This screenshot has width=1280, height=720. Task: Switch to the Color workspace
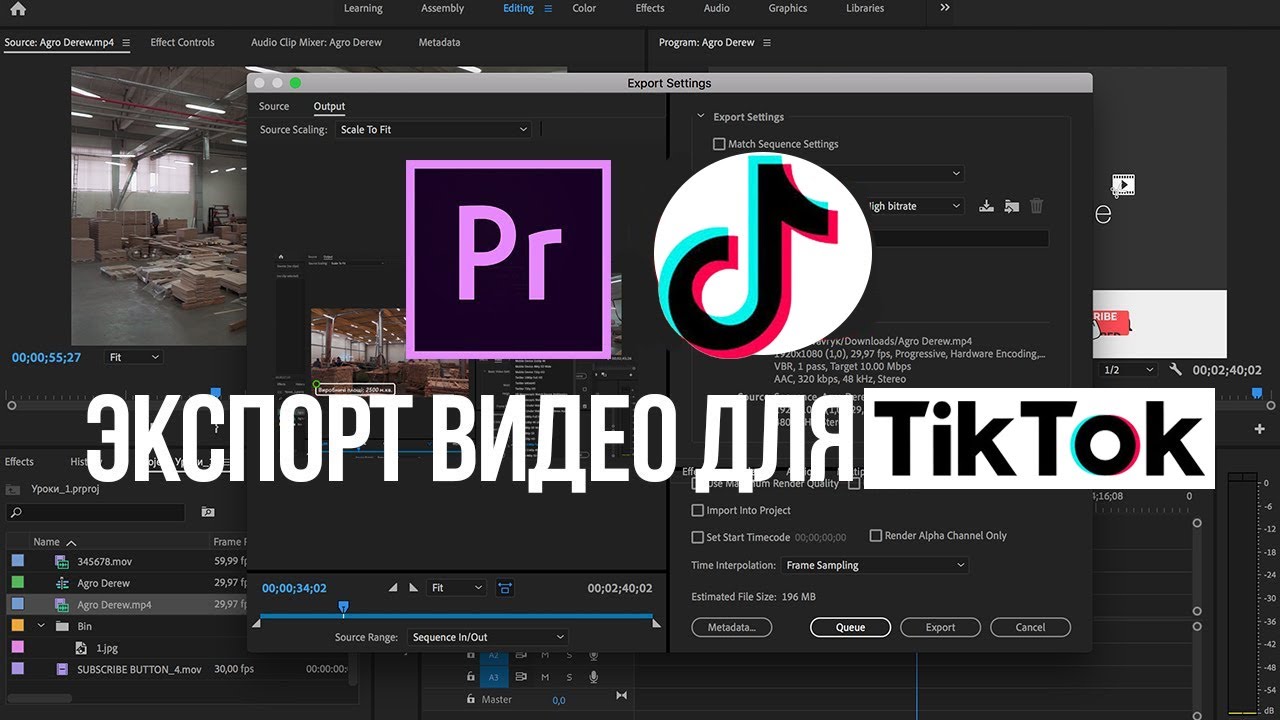click(x=584, y=8)
